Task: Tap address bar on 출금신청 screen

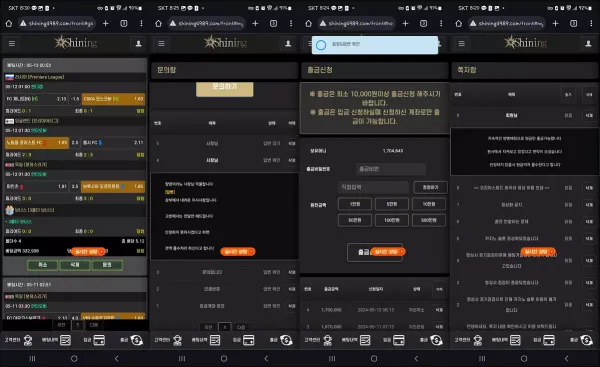Action: click(x=356, y=24)
